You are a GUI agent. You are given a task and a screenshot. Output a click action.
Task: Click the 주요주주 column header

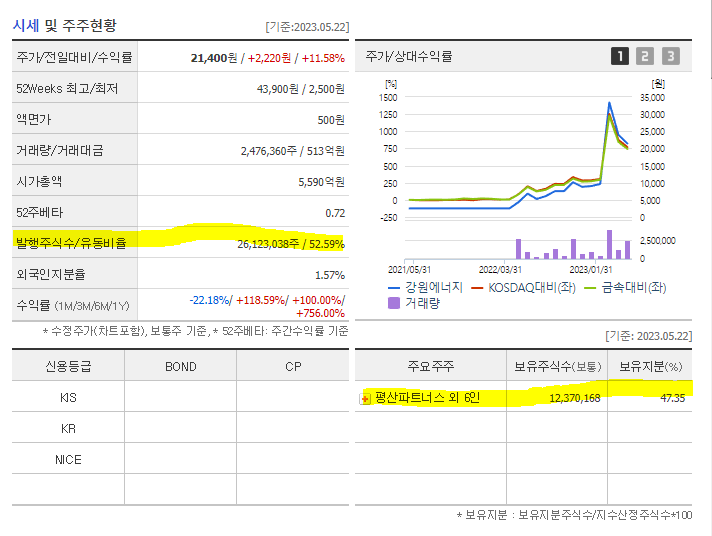coord(430,366)
